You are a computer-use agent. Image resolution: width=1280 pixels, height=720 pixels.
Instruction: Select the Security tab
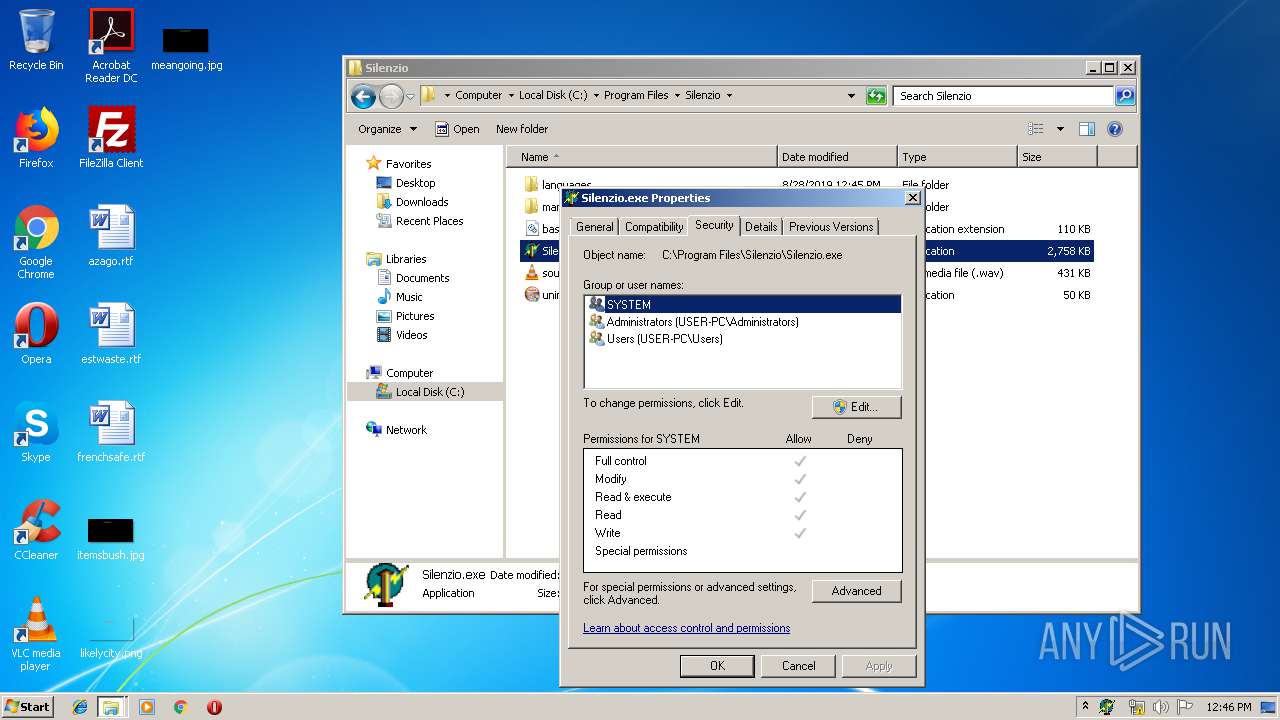coord(714,225)
